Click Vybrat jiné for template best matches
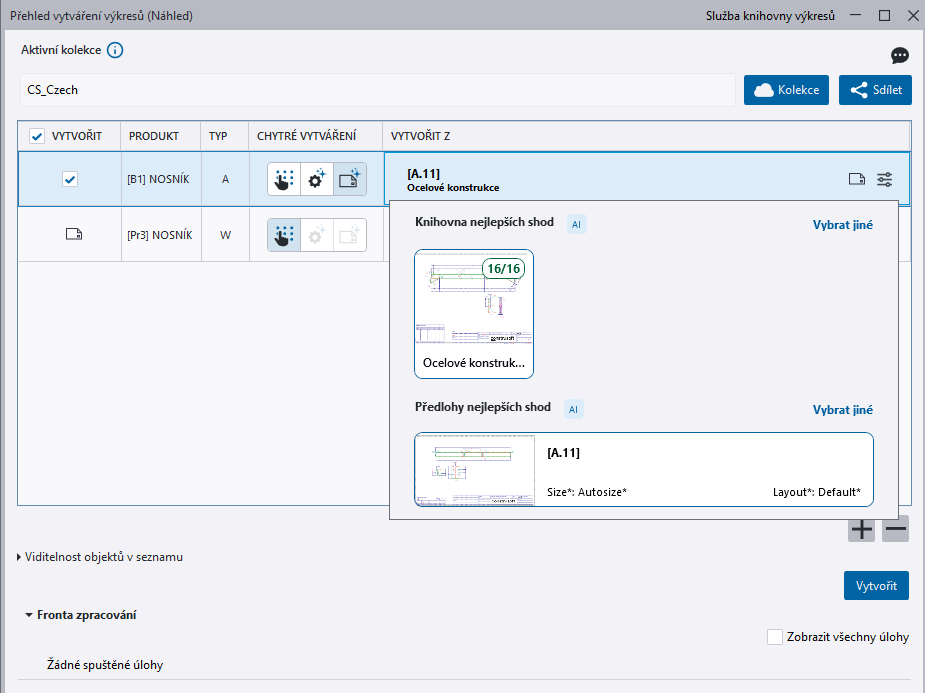 (842, 410)
